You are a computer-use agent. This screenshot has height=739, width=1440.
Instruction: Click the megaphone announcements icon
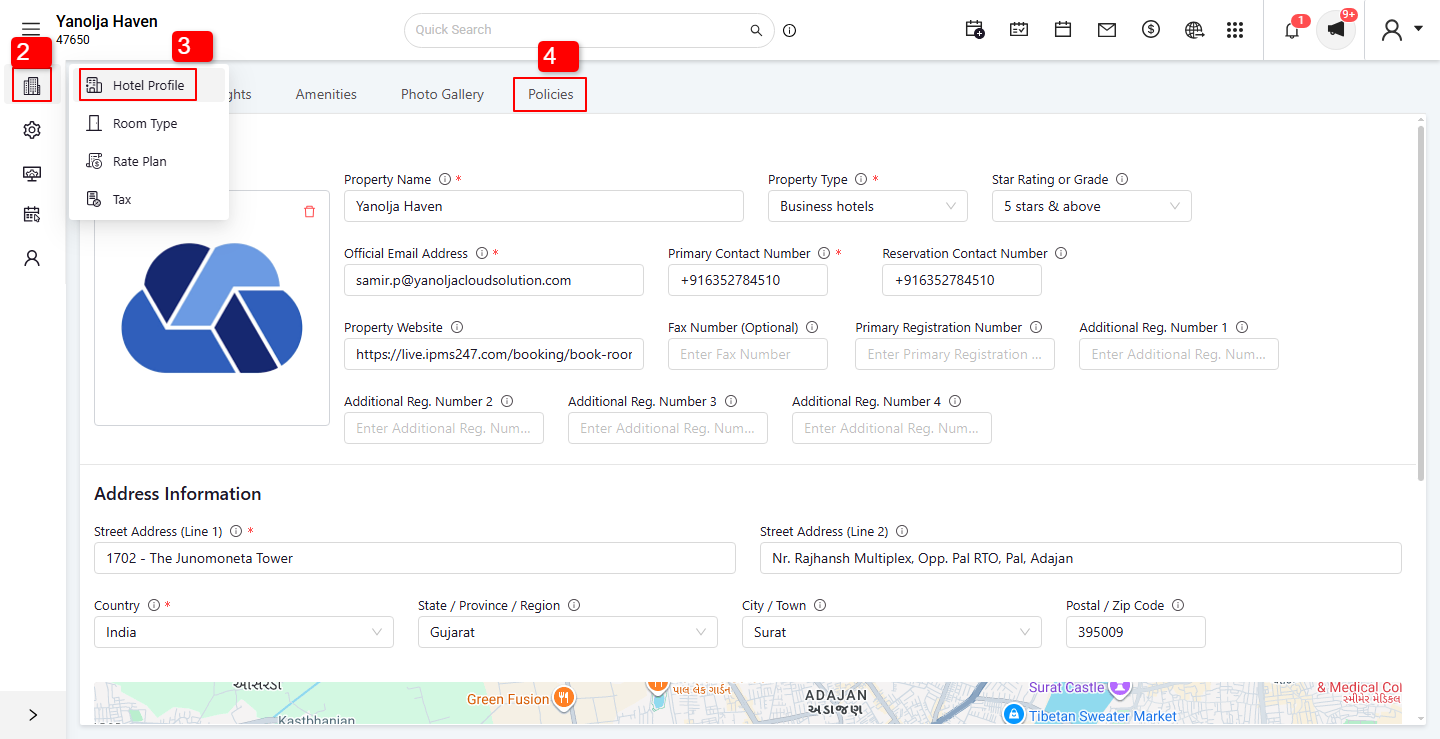[1336, 30]
